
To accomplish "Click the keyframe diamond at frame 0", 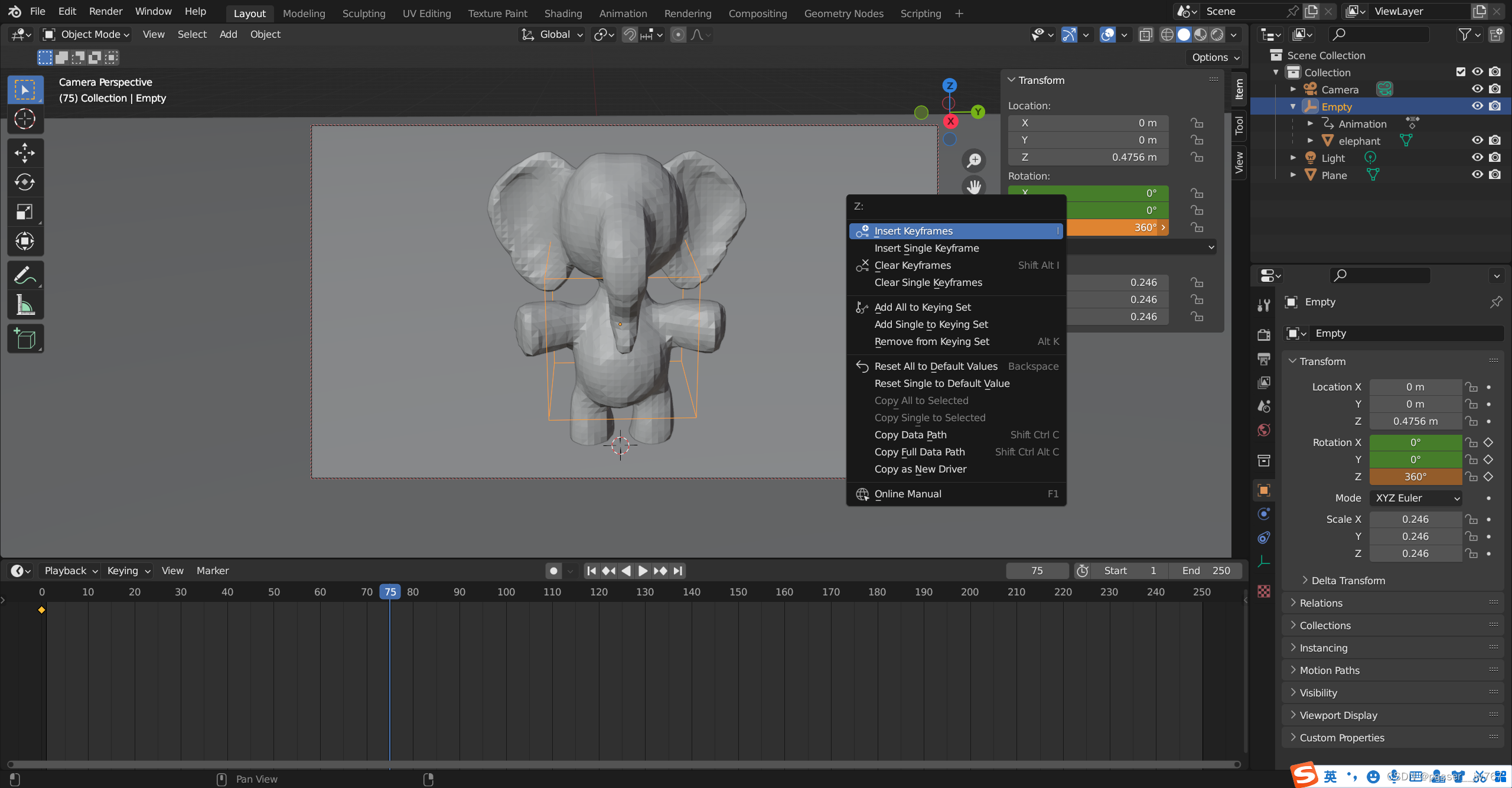I will tap(41, 610).
